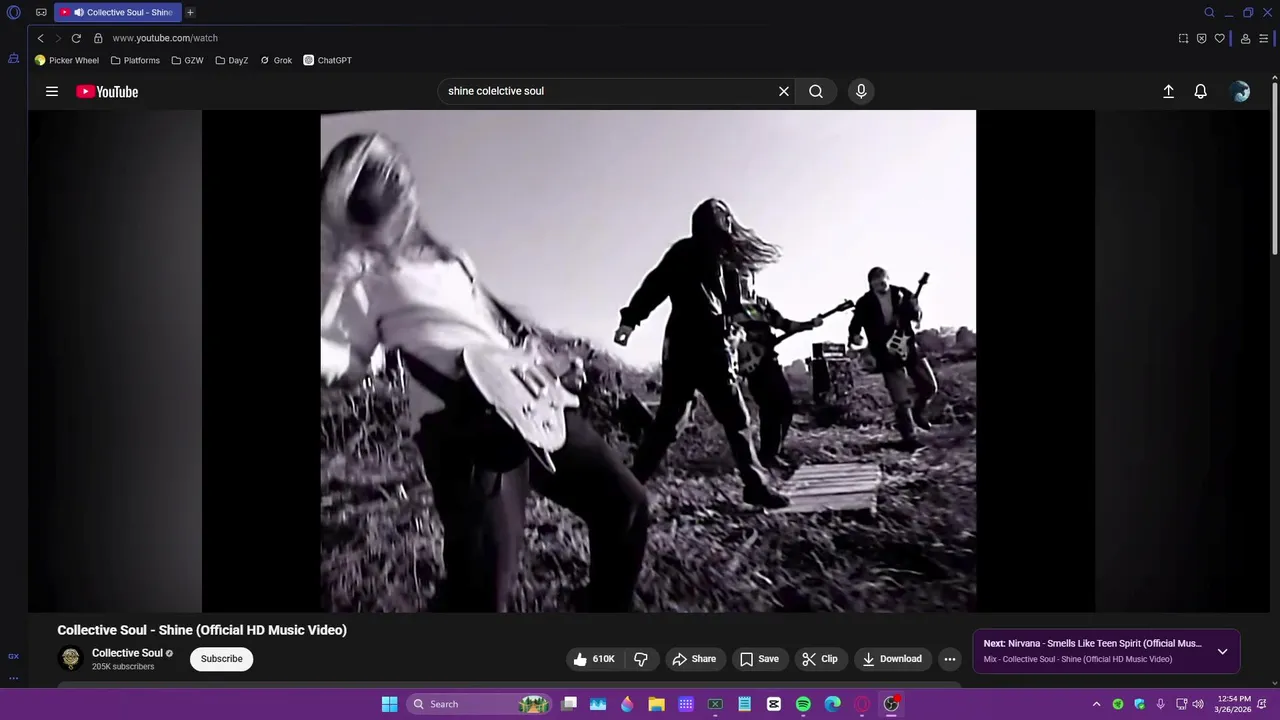Share the Shine video
This screenshot has height=720, width=1280.
694,659
